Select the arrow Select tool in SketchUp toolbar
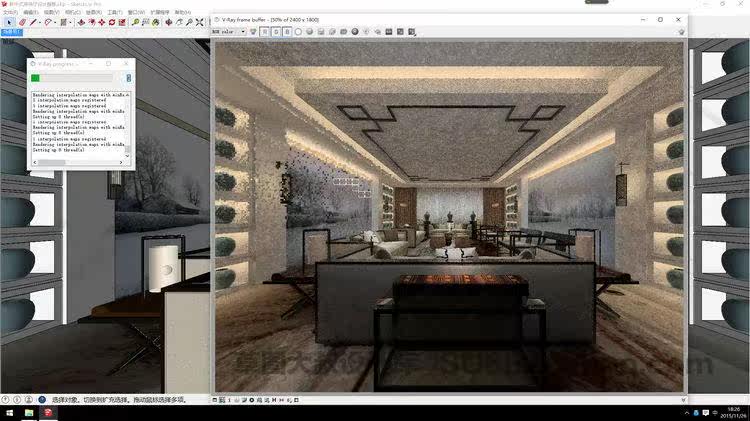This screenshot has width=750, height=421. click(9, 22)
